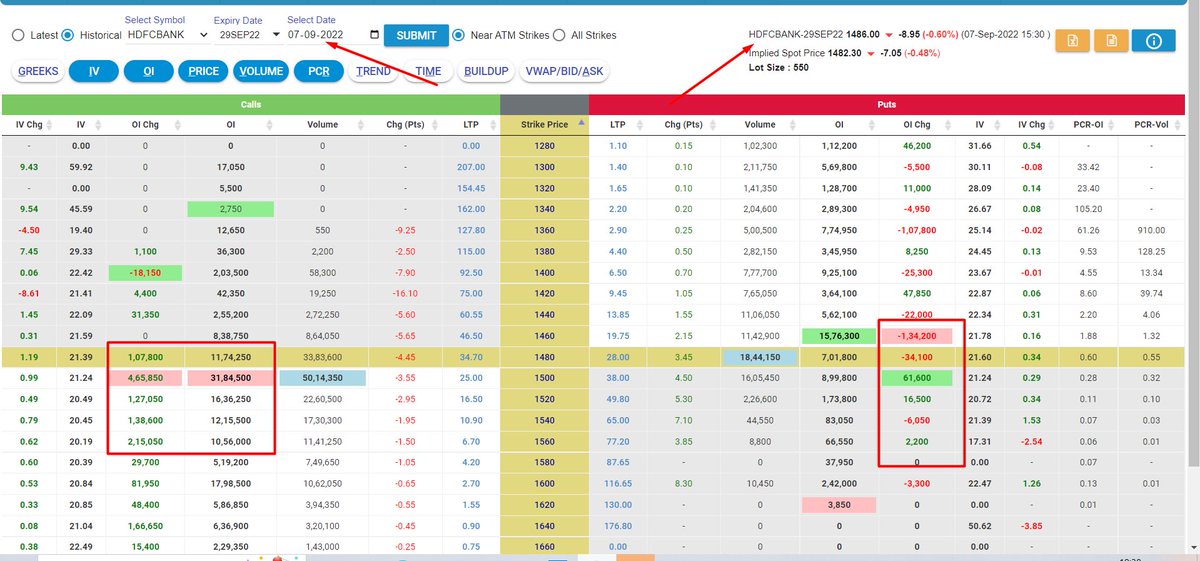This screenshot has width=1200, height=561.
Task: Toggle the OI columns pill
Action: 148,72
